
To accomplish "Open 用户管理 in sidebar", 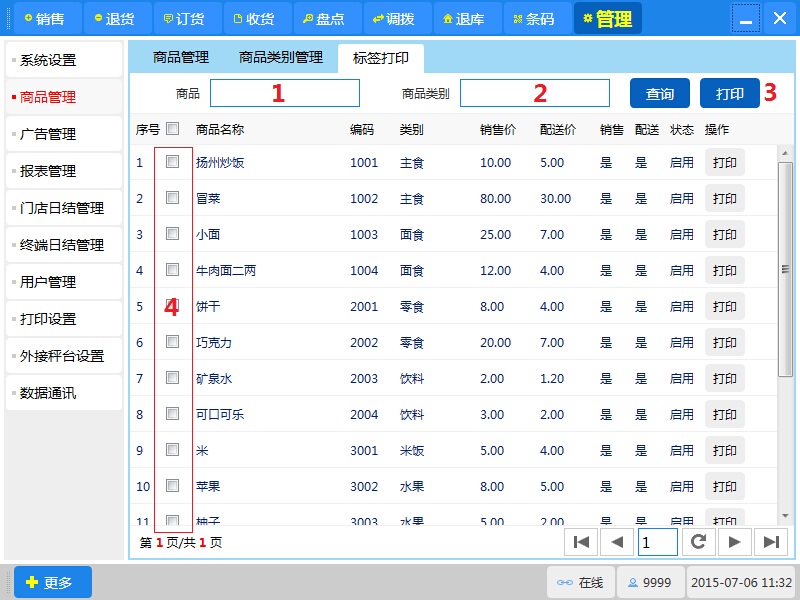I will pos(64,282).
